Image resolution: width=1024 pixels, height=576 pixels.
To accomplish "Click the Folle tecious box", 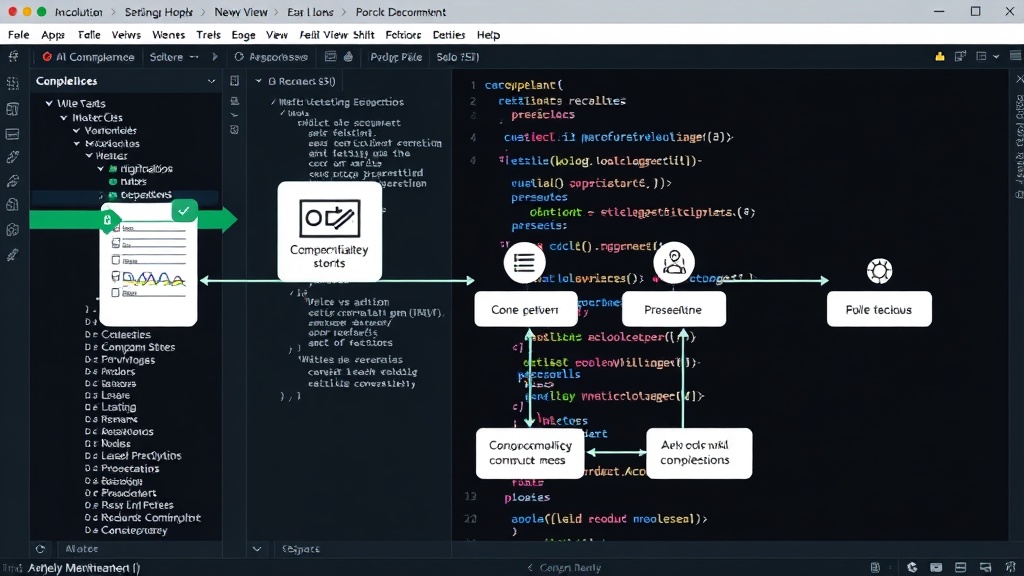I will [x=879, y=310].
